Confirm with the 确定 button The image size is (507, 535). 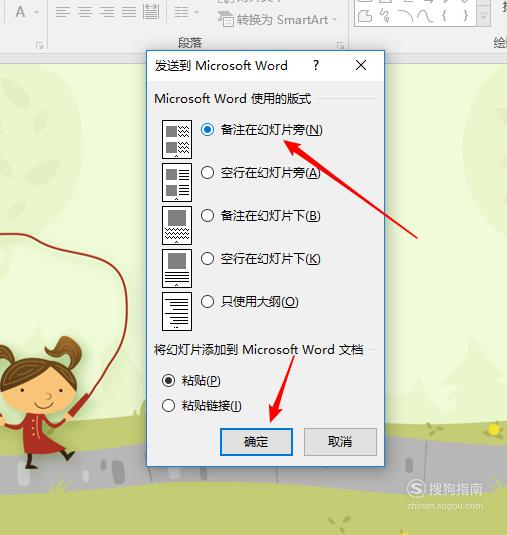(256, 442)
